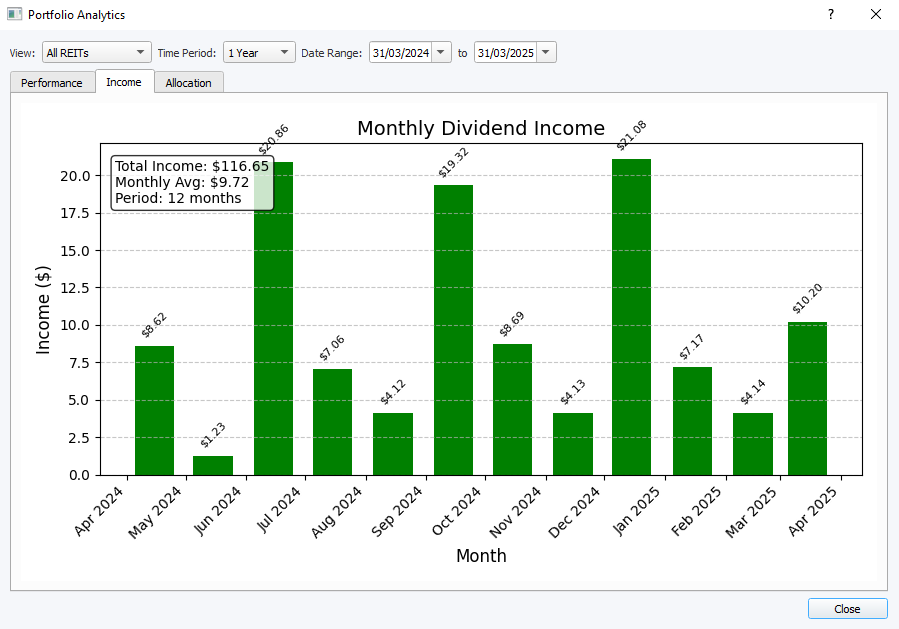Image resolution: width=899 pixels, height=629 pixels.
Task: Open the 31/03/2025 end date dropdown
Action: click(x=510, y=51)
